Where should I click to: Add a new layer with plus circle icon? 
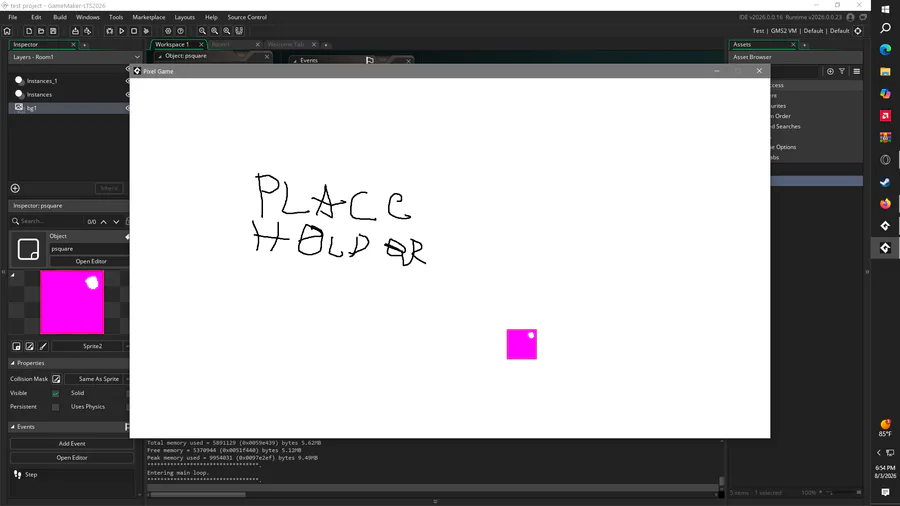pyautogui.click(x=15, y=188)
